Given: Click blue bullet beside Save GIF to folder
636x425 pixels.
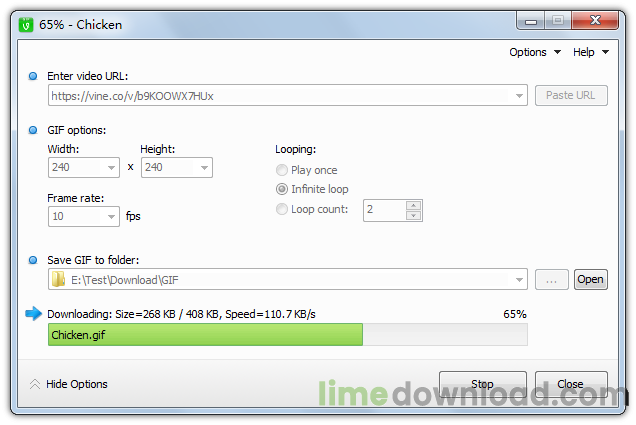Looking at the screenshot, I should point(33,260).
